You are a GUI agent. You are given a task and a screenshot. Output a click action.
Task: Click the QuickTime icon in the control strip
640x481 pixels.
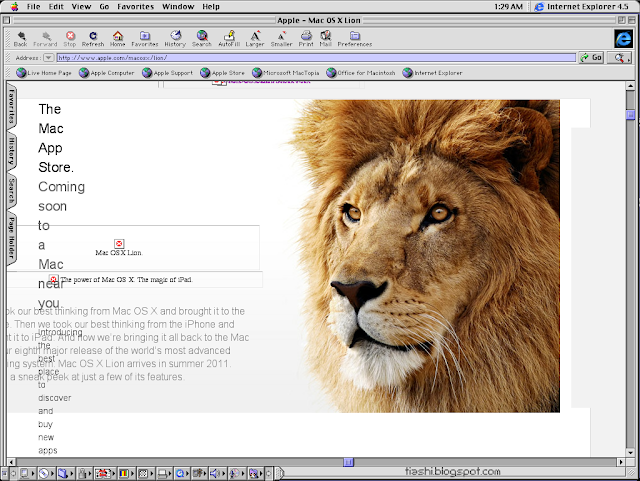[180, 473]
